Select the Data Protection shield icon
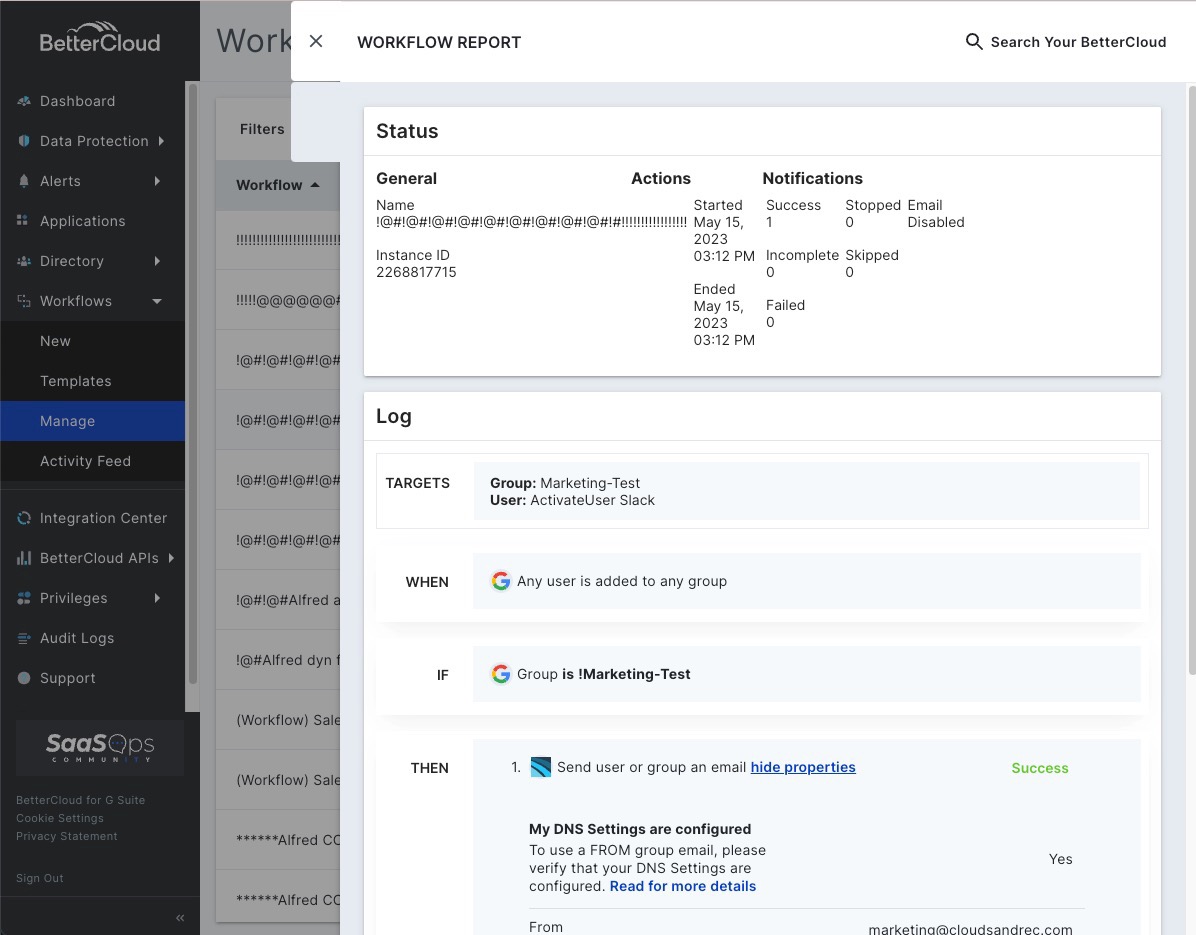The height and width of the screenshot is (935, 1196). pyautogui.click(x=22, y=141)
